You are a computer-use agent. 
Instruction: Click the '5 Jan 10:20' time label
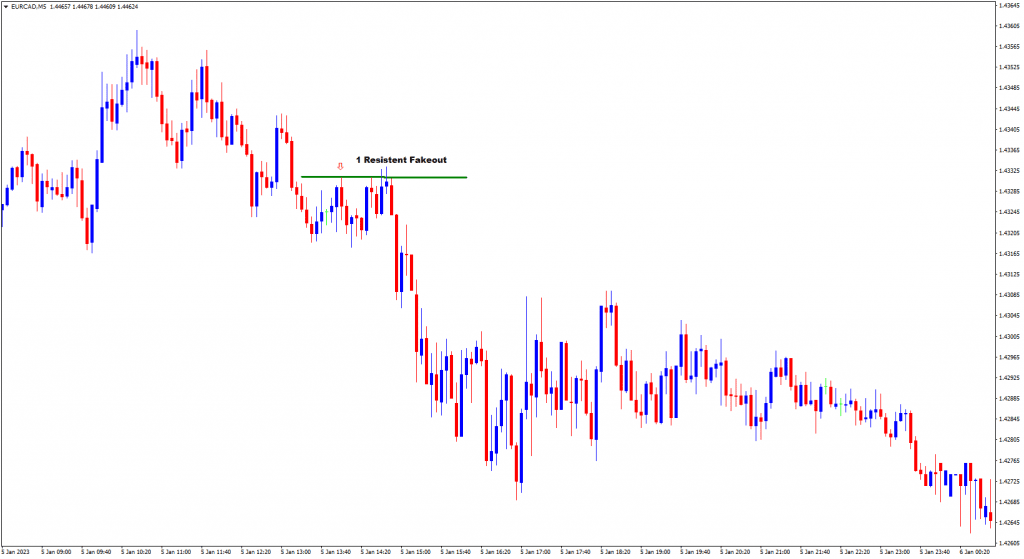pos(136,552)
